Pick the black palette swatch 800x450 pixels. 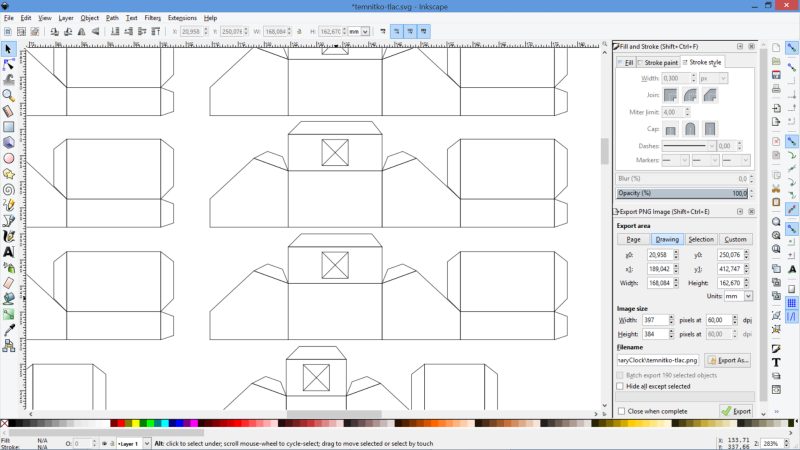click(12, 423)
